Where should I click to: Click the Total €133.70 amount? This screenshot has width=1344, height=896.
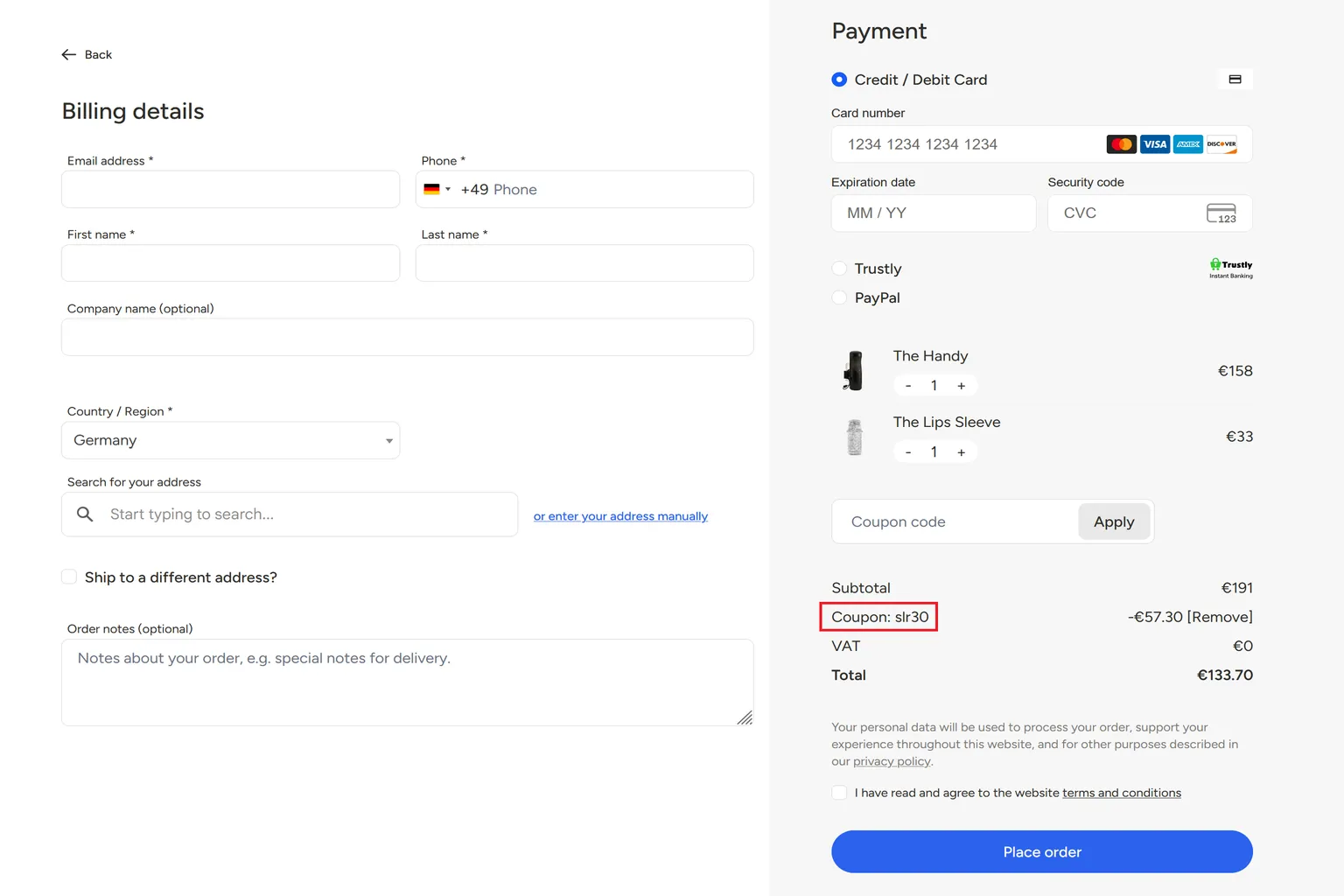(x=1225, y=675)
